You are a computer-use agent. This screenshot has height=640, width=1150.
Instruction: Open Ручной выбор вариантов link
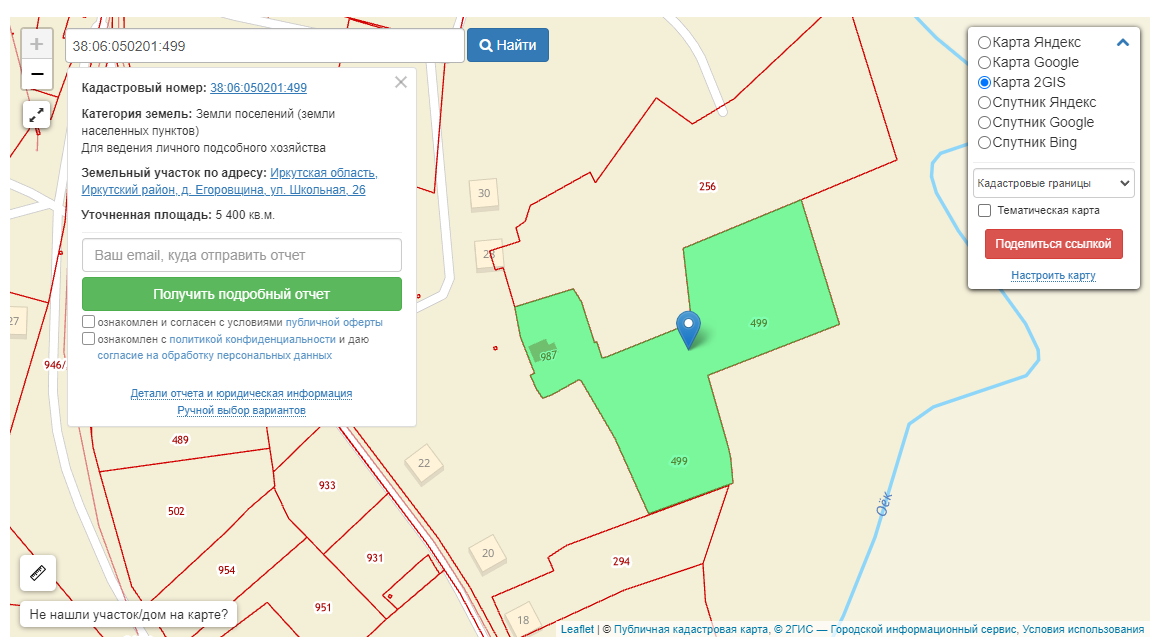[241, 411]
